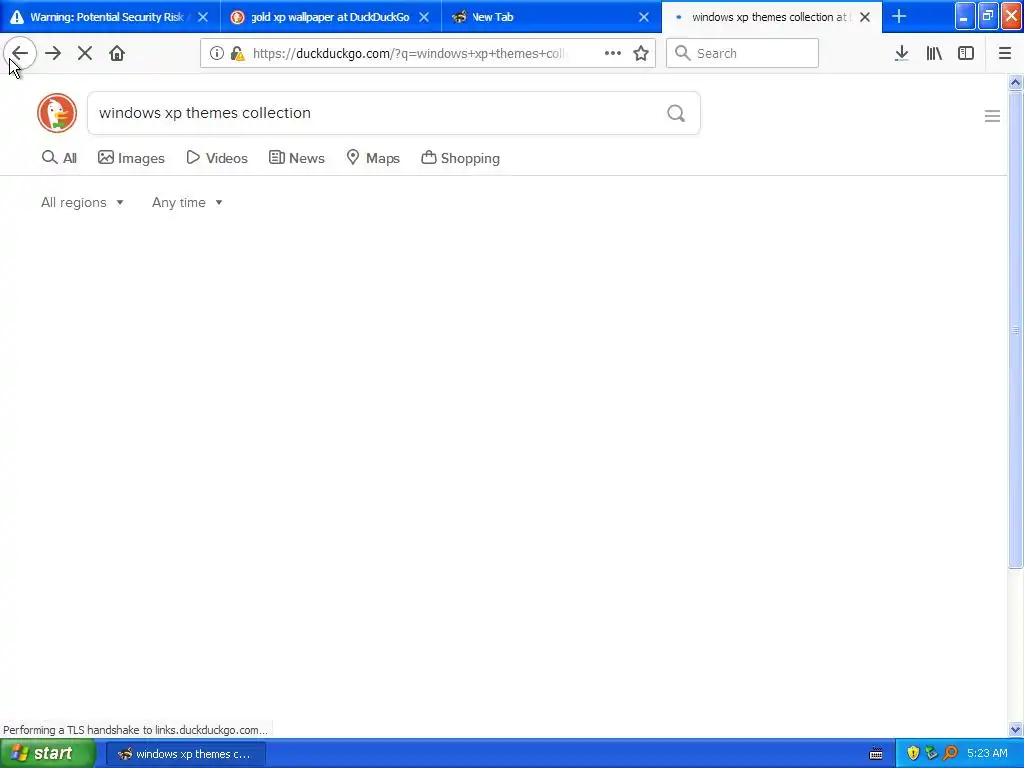This screenshot has width=1024, height=768.
Task: Switch to the New Tab tab
Action: click(x=492, y=17)
